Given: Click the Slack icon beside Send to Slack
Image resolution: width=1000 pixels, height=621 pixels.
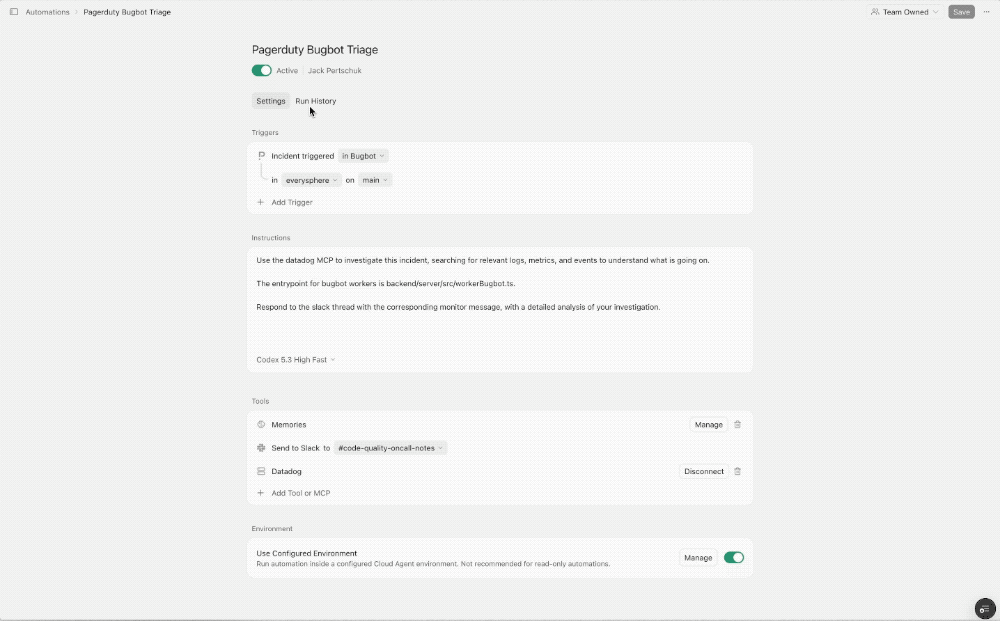Looking at the screenshot, I should [x=261, y=448].
